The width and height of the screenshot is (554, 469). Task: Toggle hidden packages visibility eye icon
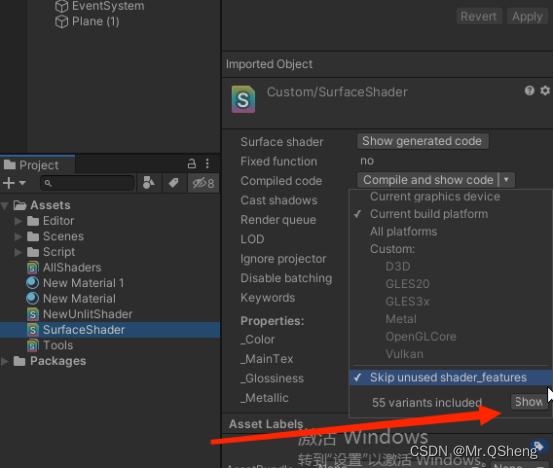[203, 183]
